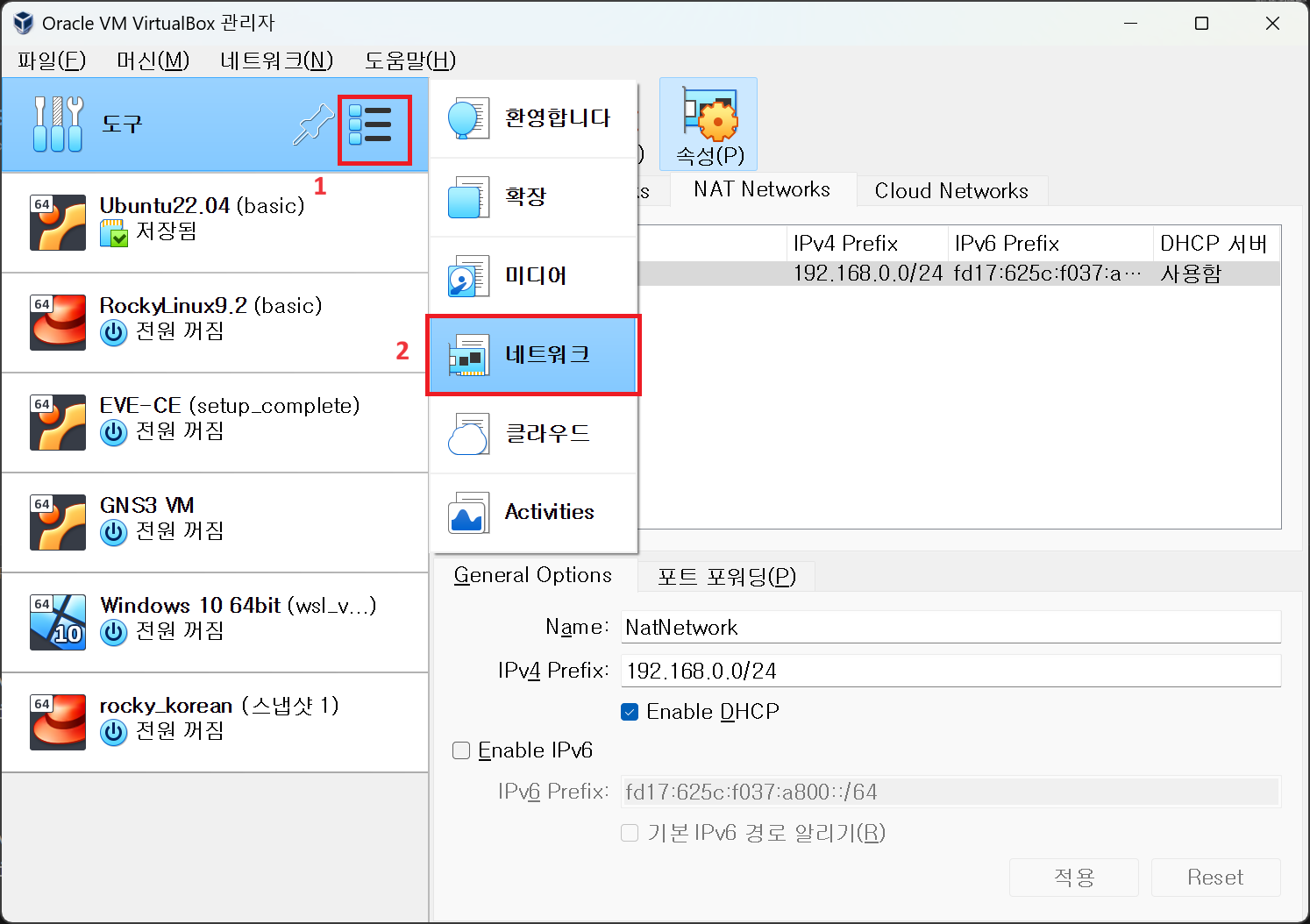The width and height of the screenshot is (1310, 924).
Task: Click the 적용 apply button
Action: coord(1074,878)
